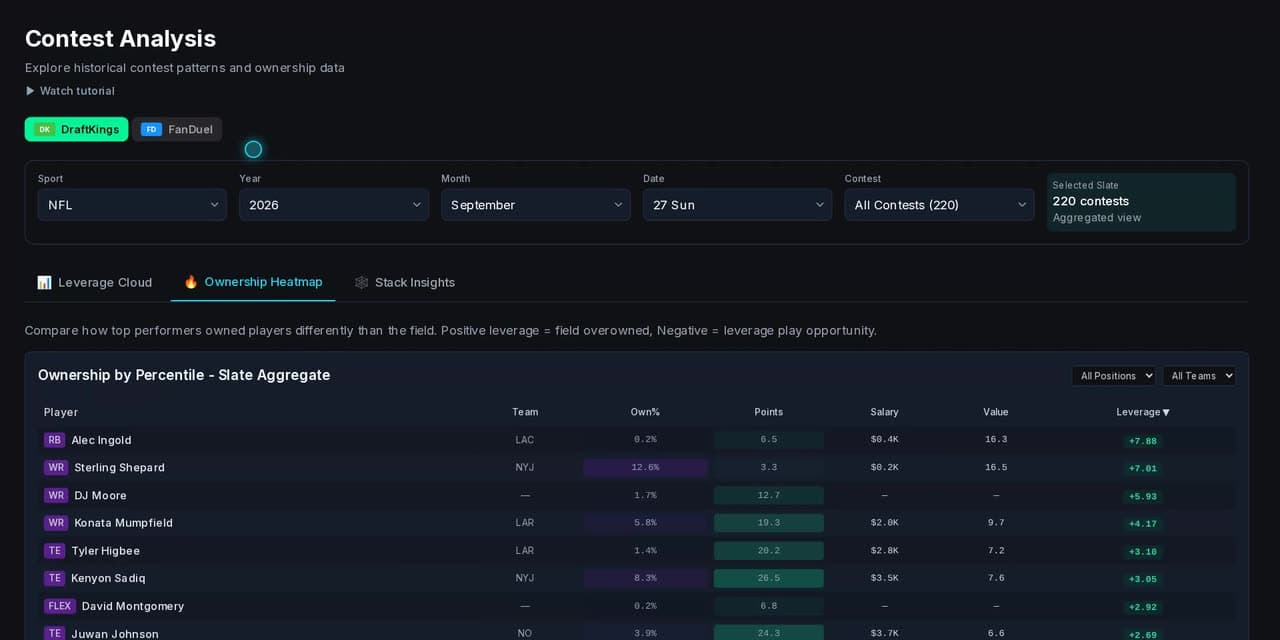Sort by the Leverage column header
The width and height of the screenshot is (1280, 640).
[x=1143, y=412]
